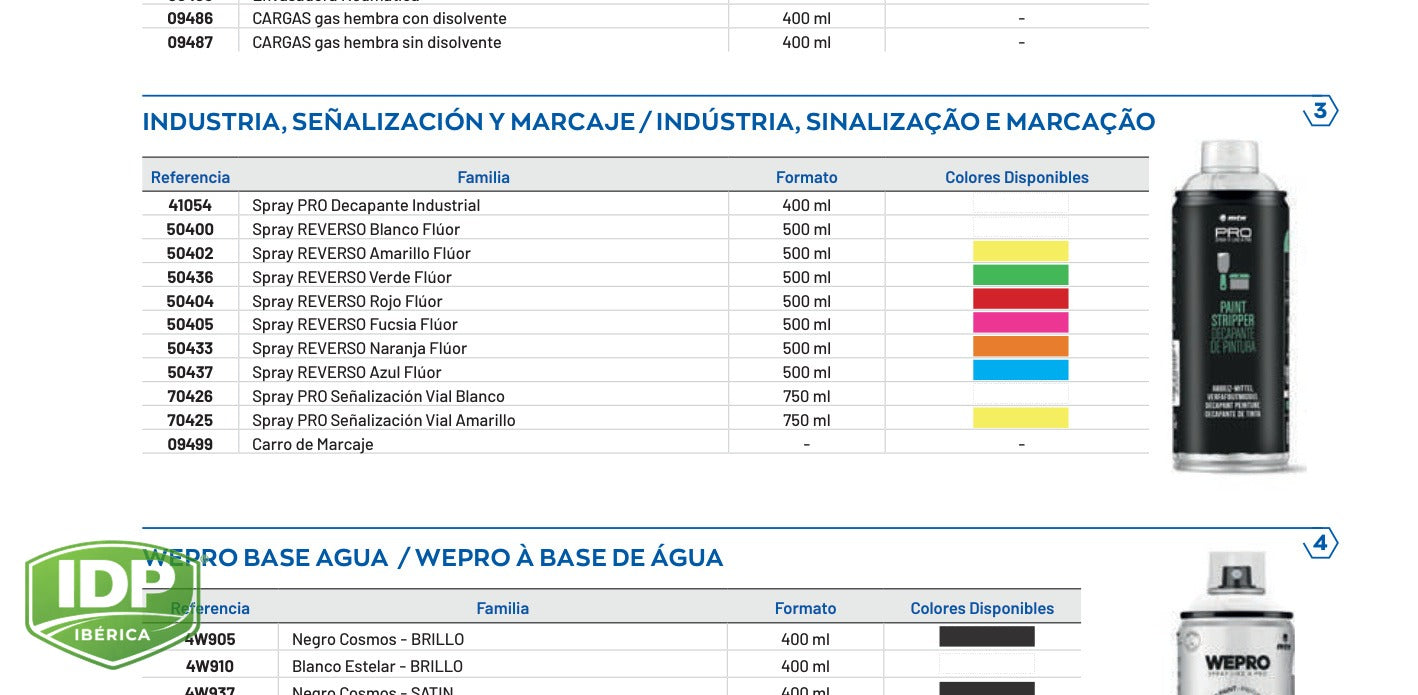1418x695 pixels.
Task: Click the WEPRO spray can image
Action: click(1236, 623)
